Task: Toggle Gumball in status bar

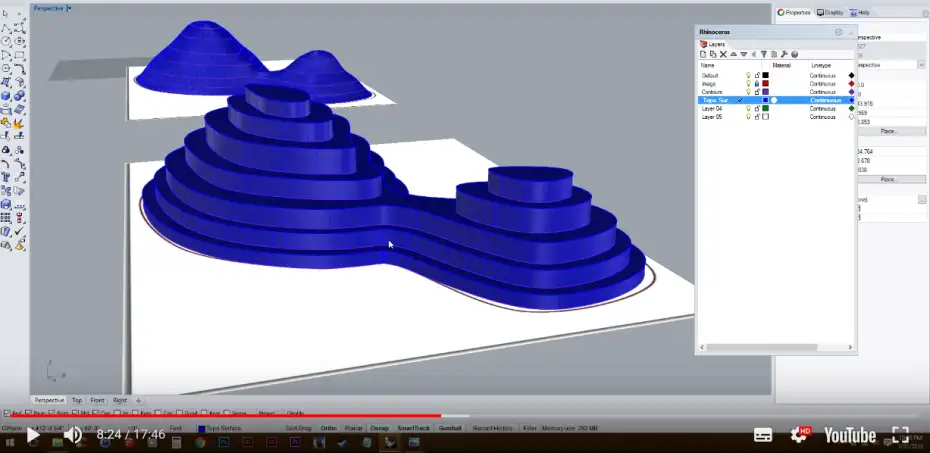Action: point(450,428)
